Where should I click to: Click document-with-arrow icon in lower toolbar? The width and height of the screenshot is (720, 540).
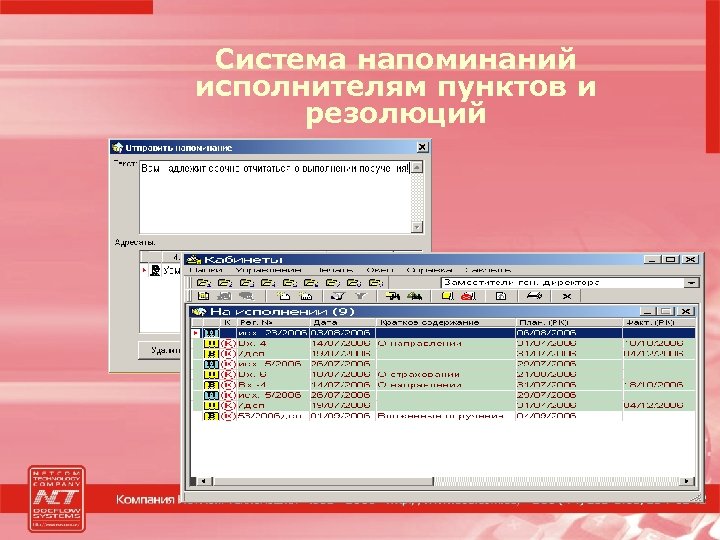click(501, 297)
